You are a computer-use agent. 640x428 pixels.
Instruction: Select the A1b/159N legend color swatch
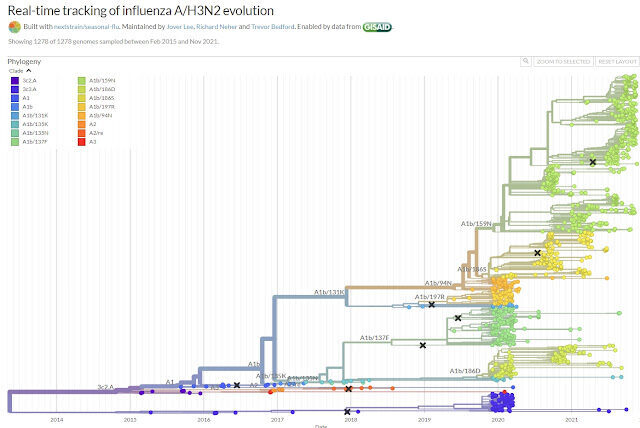pos(82,80)
